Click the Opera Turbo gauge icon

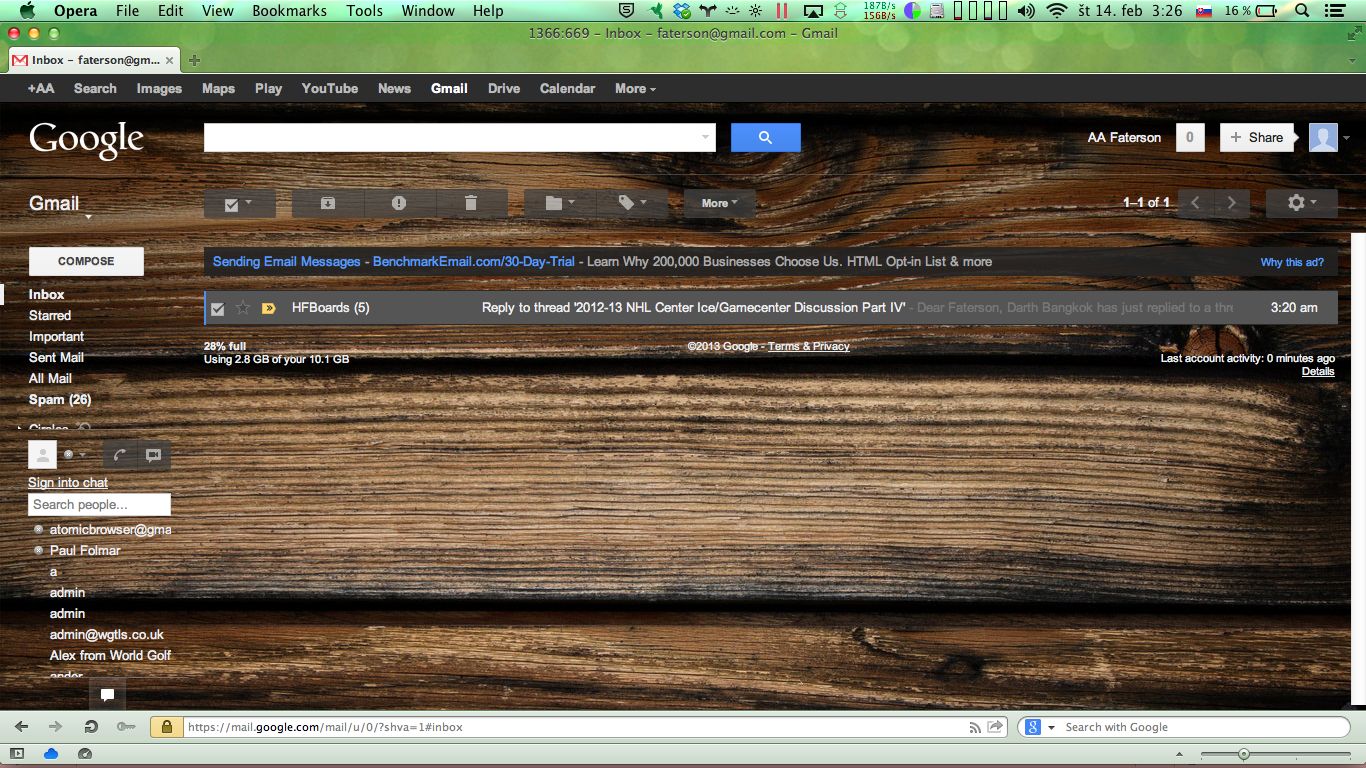[84, 753]
